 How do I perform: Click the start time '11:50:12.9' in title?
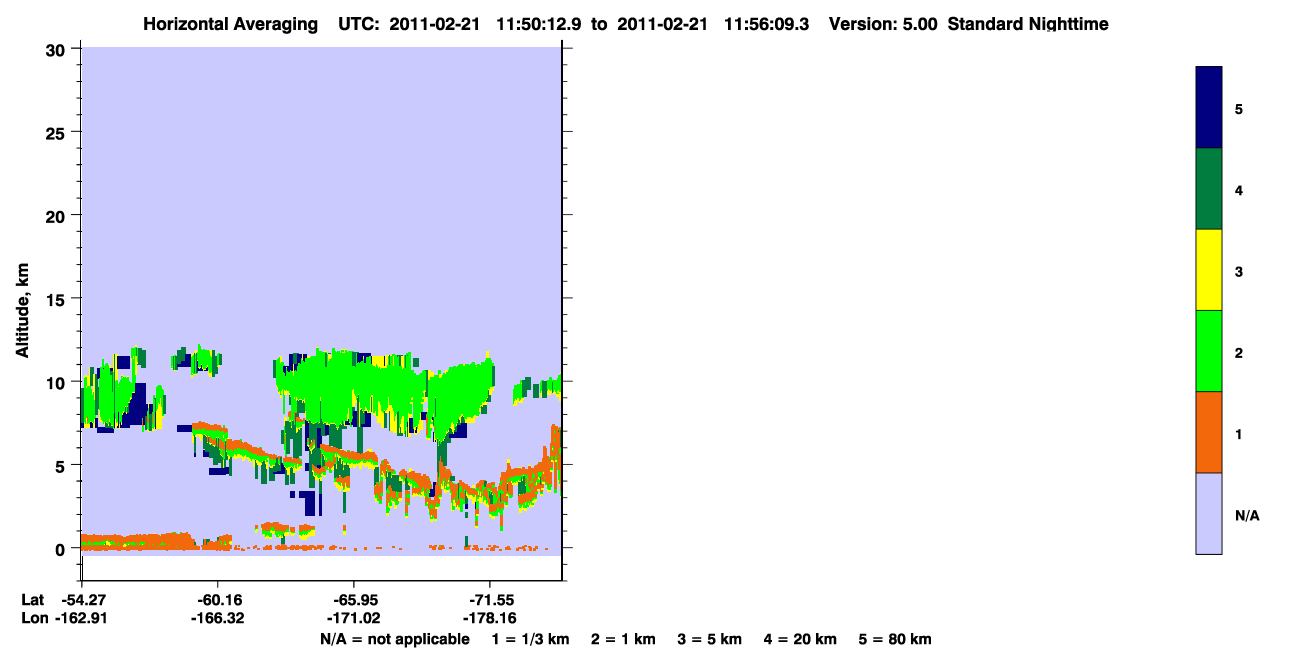(x=537, y=24)
